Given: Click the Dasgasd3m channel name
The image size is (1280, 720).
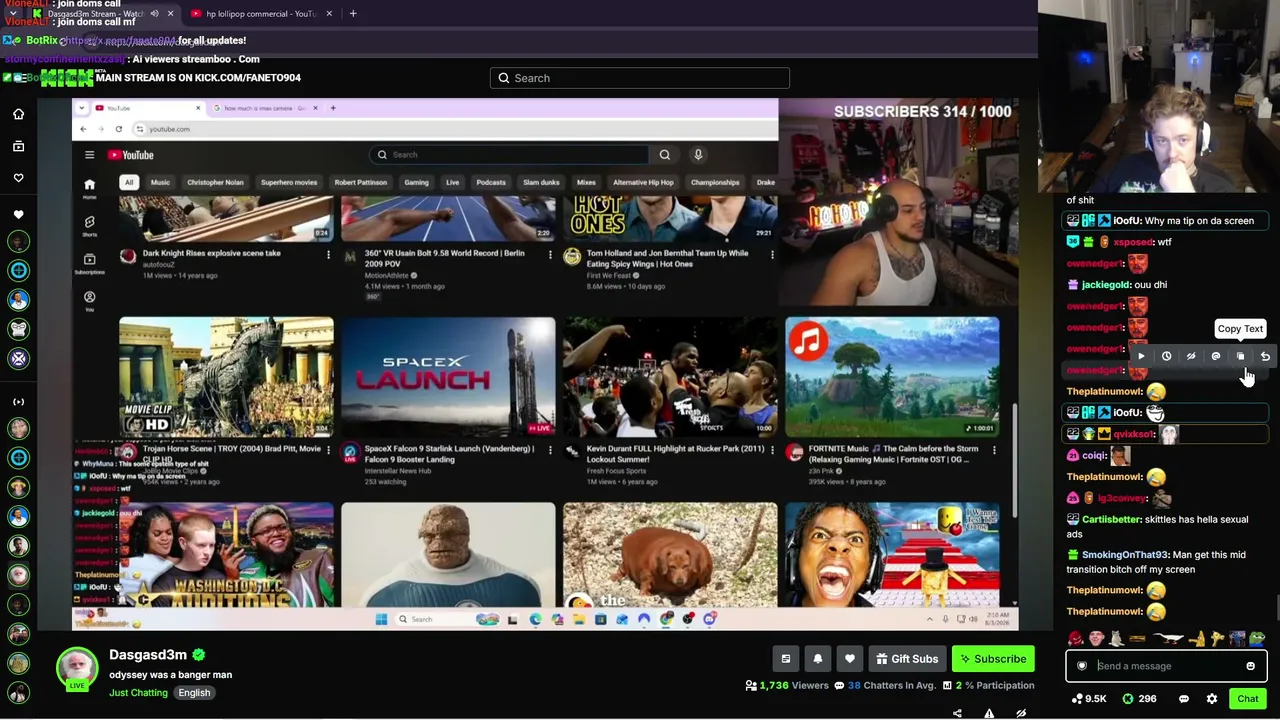Looking at the screenshot, I should (148, 655).
